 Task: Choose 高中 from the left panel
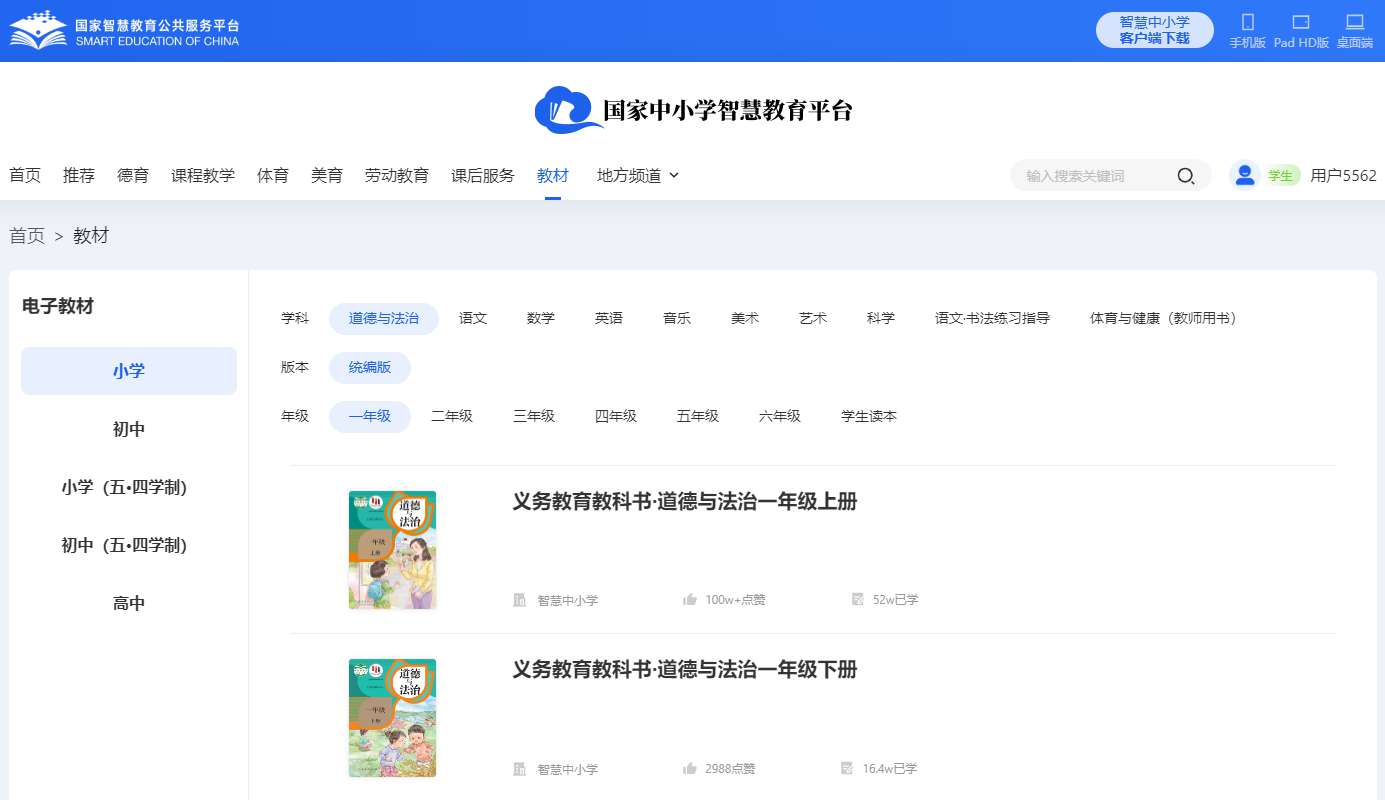tap(128, 602)
